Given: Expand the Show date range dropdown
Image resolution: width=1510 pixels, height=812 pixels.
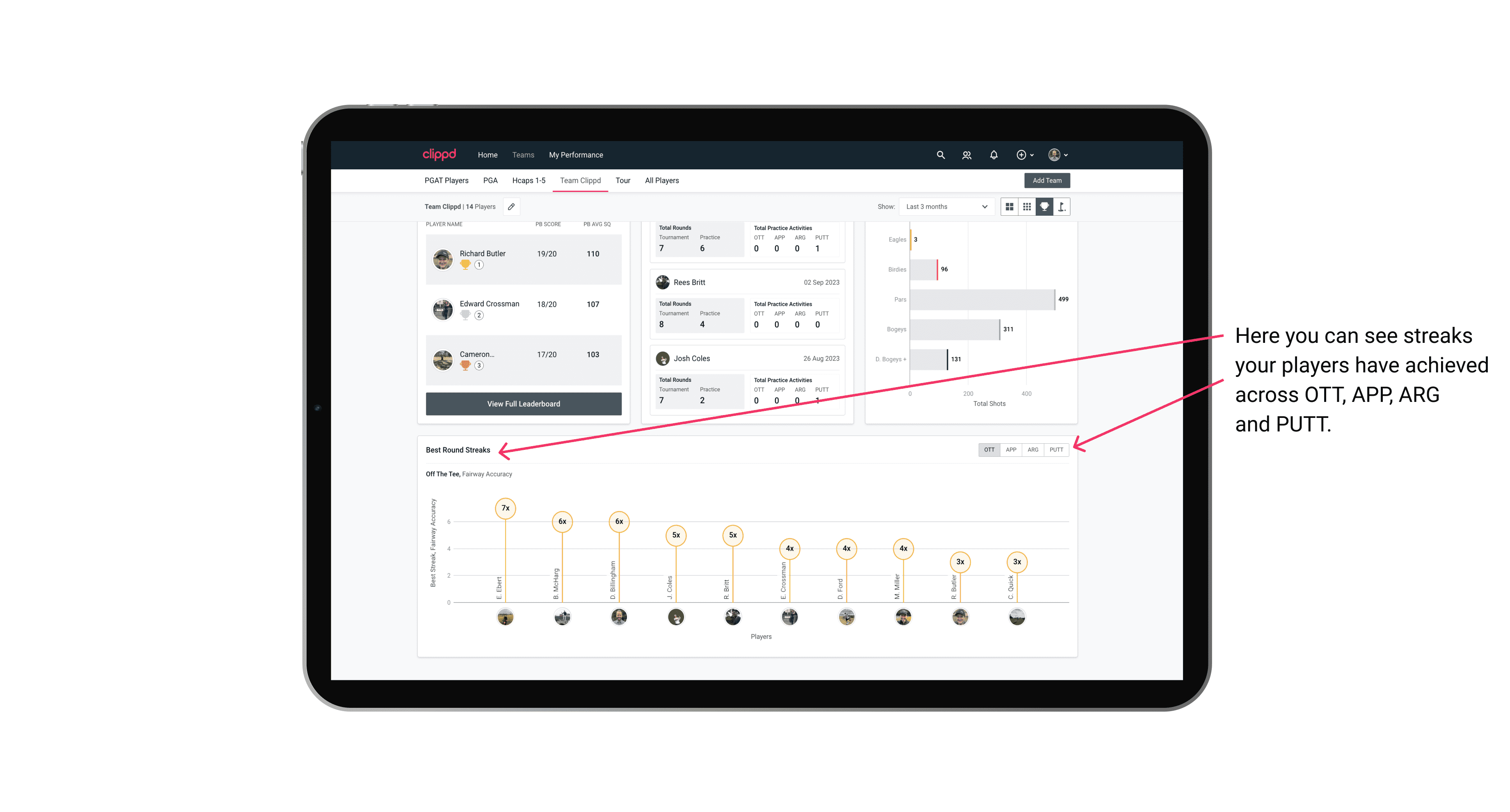Looking at the screenshot, I should tap(945, 207).
